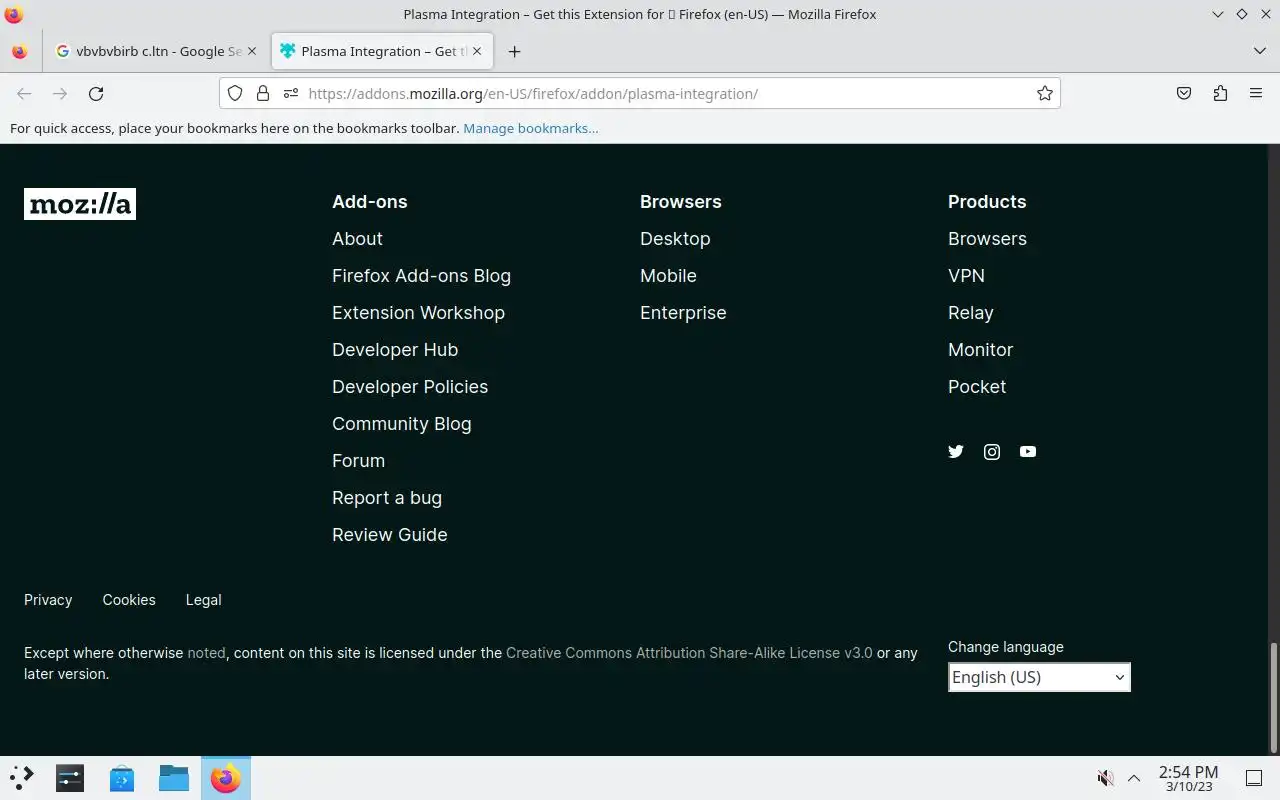Open the tracking protection shield icon
1280x800 pixels.
coord(235,93)
